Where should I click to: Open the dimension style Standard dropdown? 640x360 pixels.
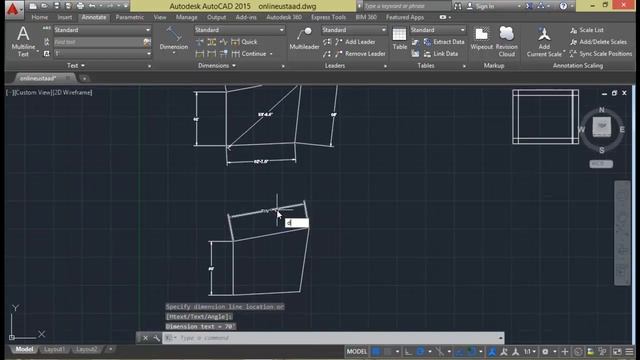click(239, 30)
